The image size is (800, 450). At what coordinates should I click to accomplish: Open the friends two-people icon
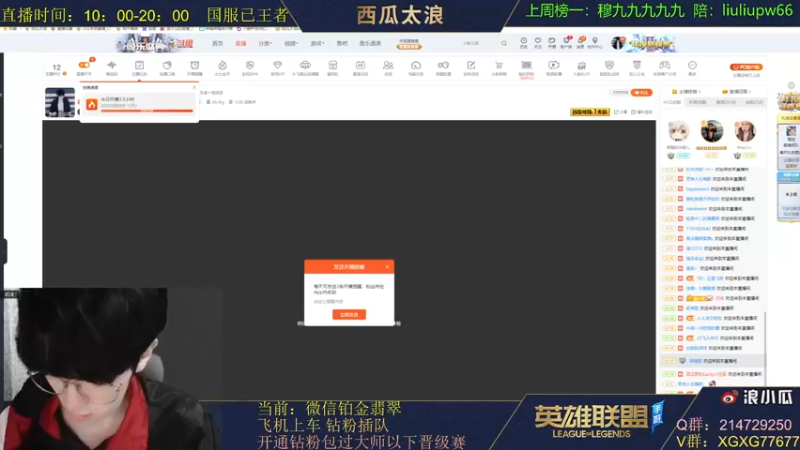[388, 67]
